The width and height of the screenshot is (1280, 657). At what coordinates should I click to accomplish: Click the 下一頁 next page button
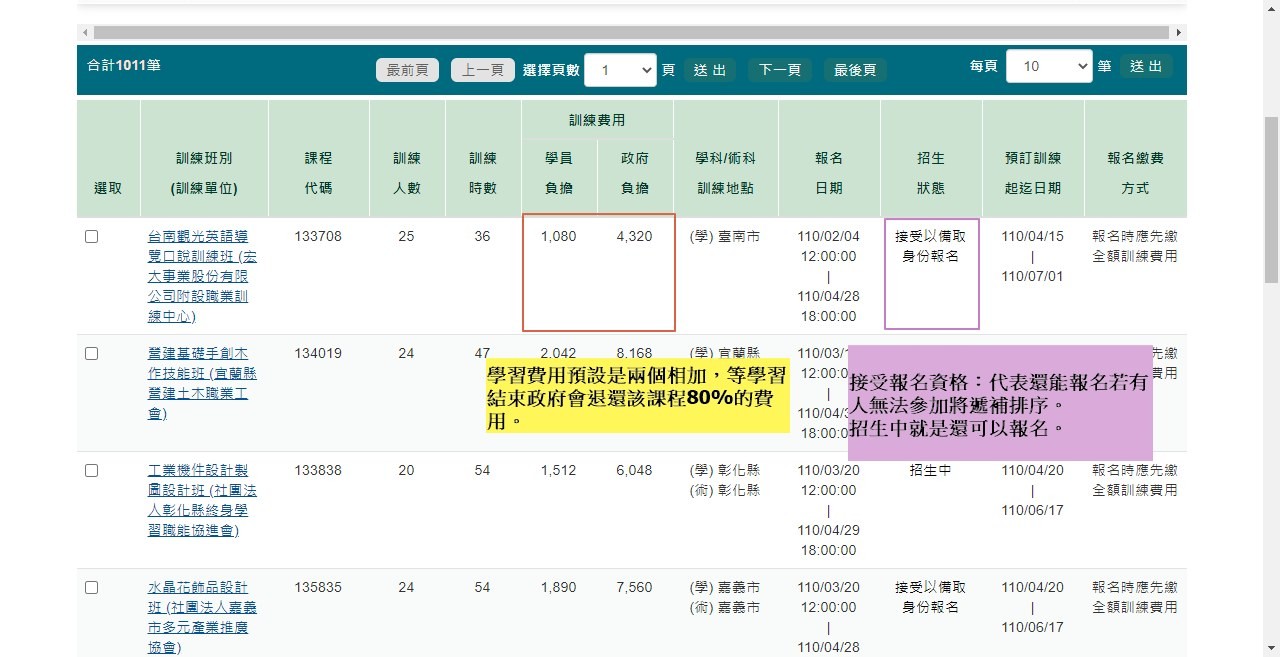click(x=780, y=70)
